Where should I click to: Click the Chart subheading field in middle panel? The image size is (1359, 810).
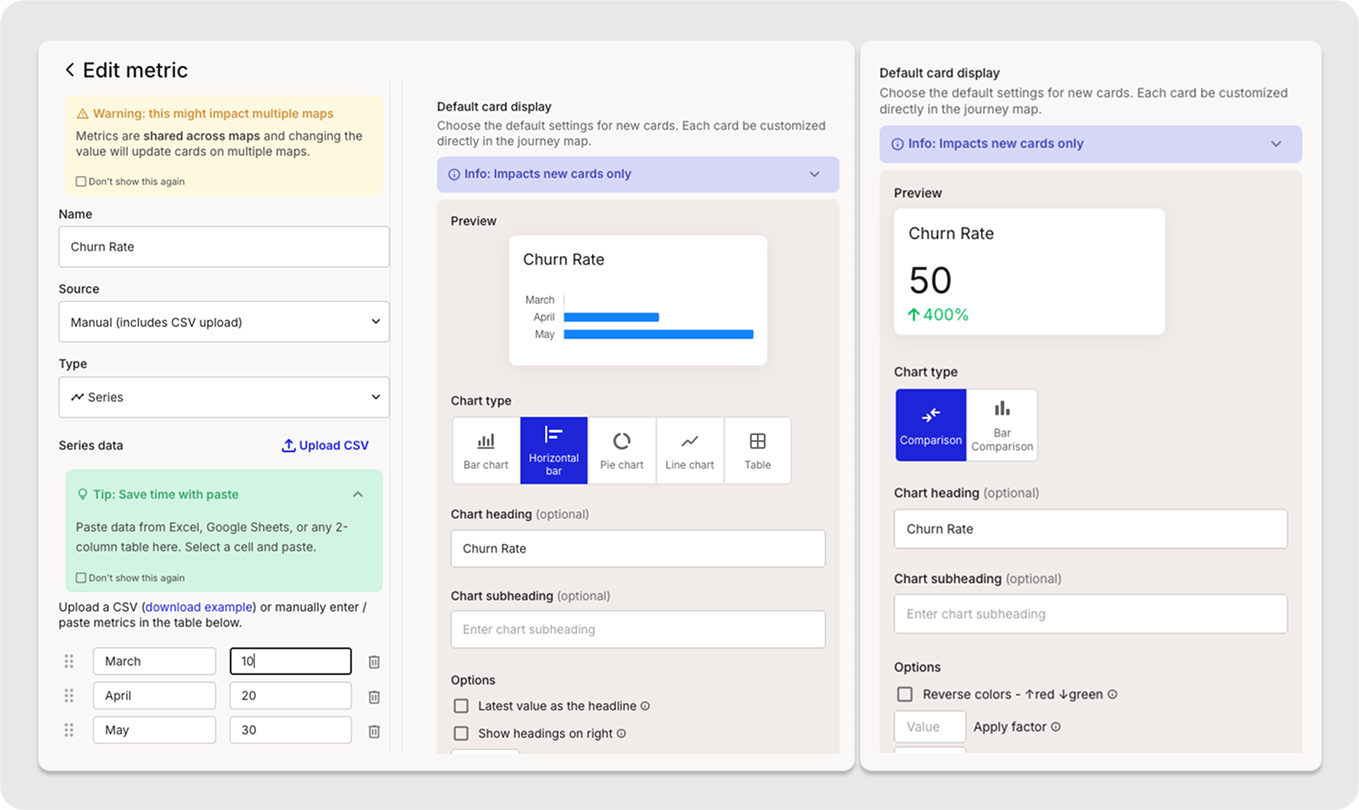point(638,629)
